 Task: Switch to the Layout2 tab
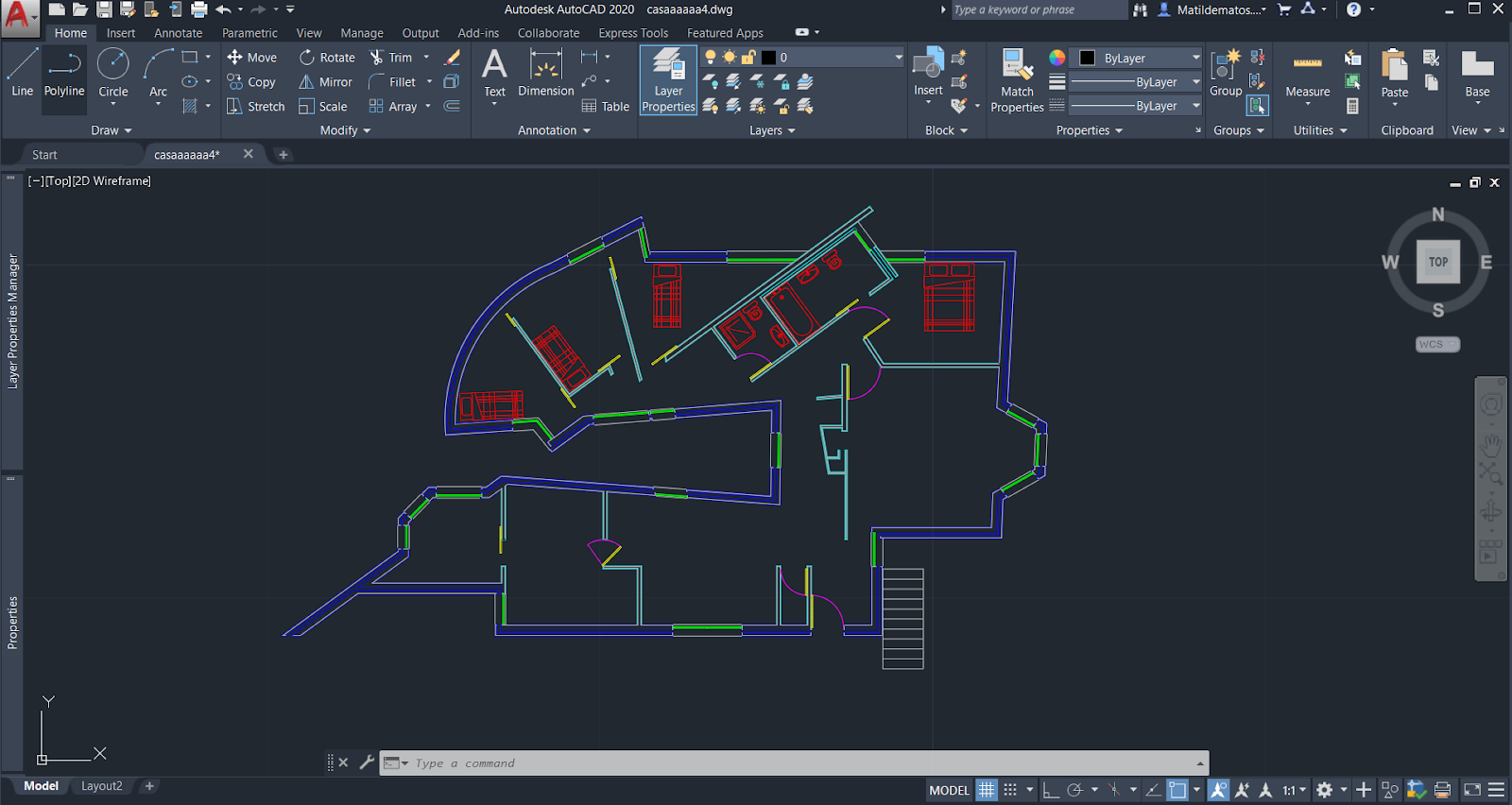click(x=102, y=786)
